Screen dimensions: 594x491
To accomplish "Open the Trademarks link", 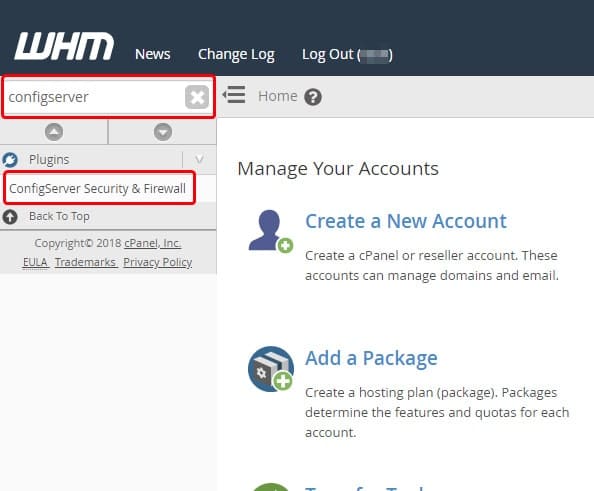I will (x=86, y=262).
